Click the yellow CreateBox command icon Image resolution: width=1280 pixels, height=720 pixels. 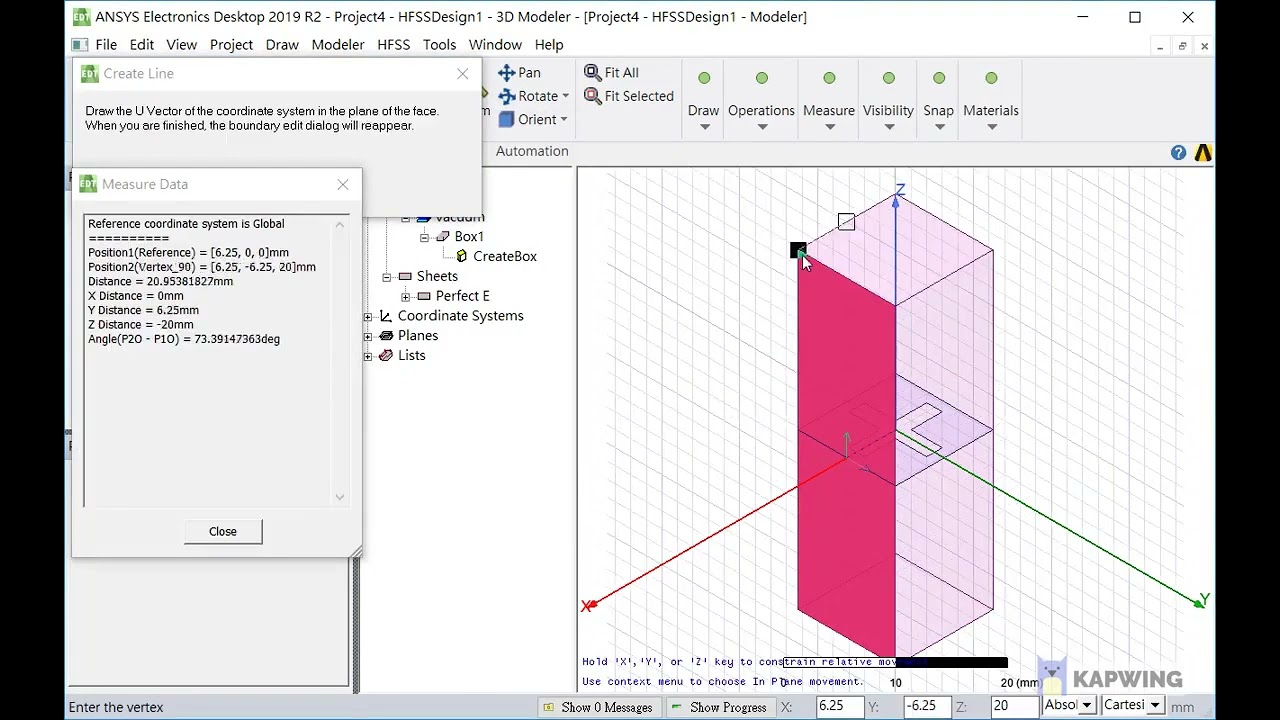tap(462, 257)
